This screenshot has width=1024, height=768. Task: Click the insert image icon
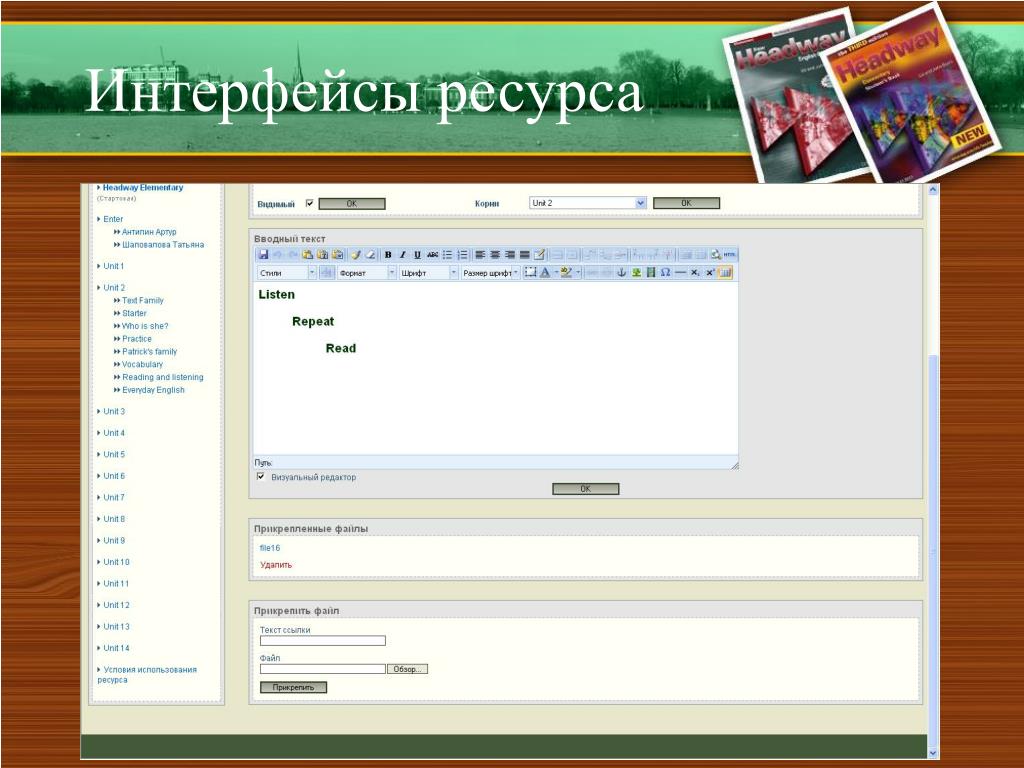coord(636,272)
